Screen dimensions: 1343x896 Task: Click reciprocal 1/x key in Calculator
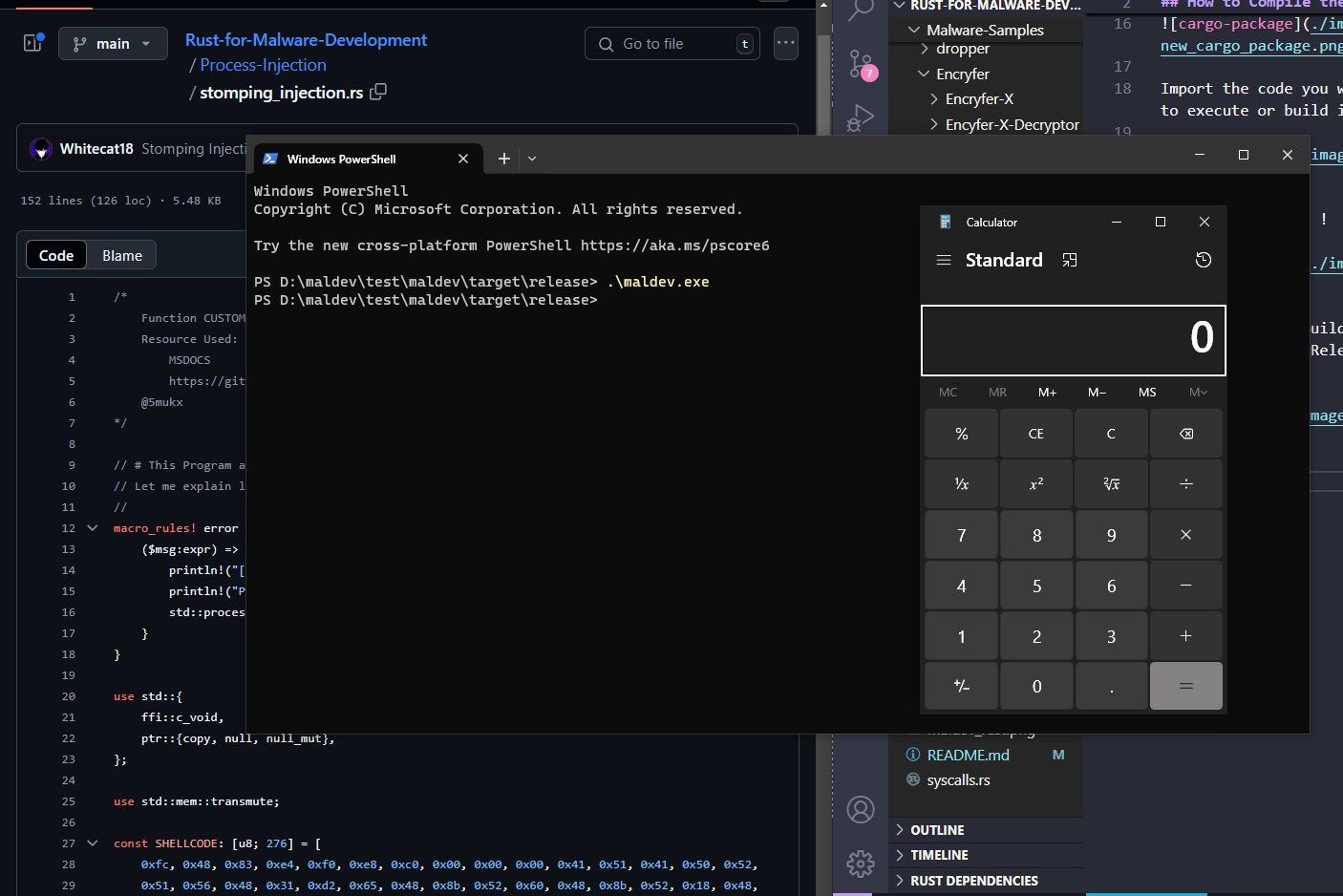961,484
